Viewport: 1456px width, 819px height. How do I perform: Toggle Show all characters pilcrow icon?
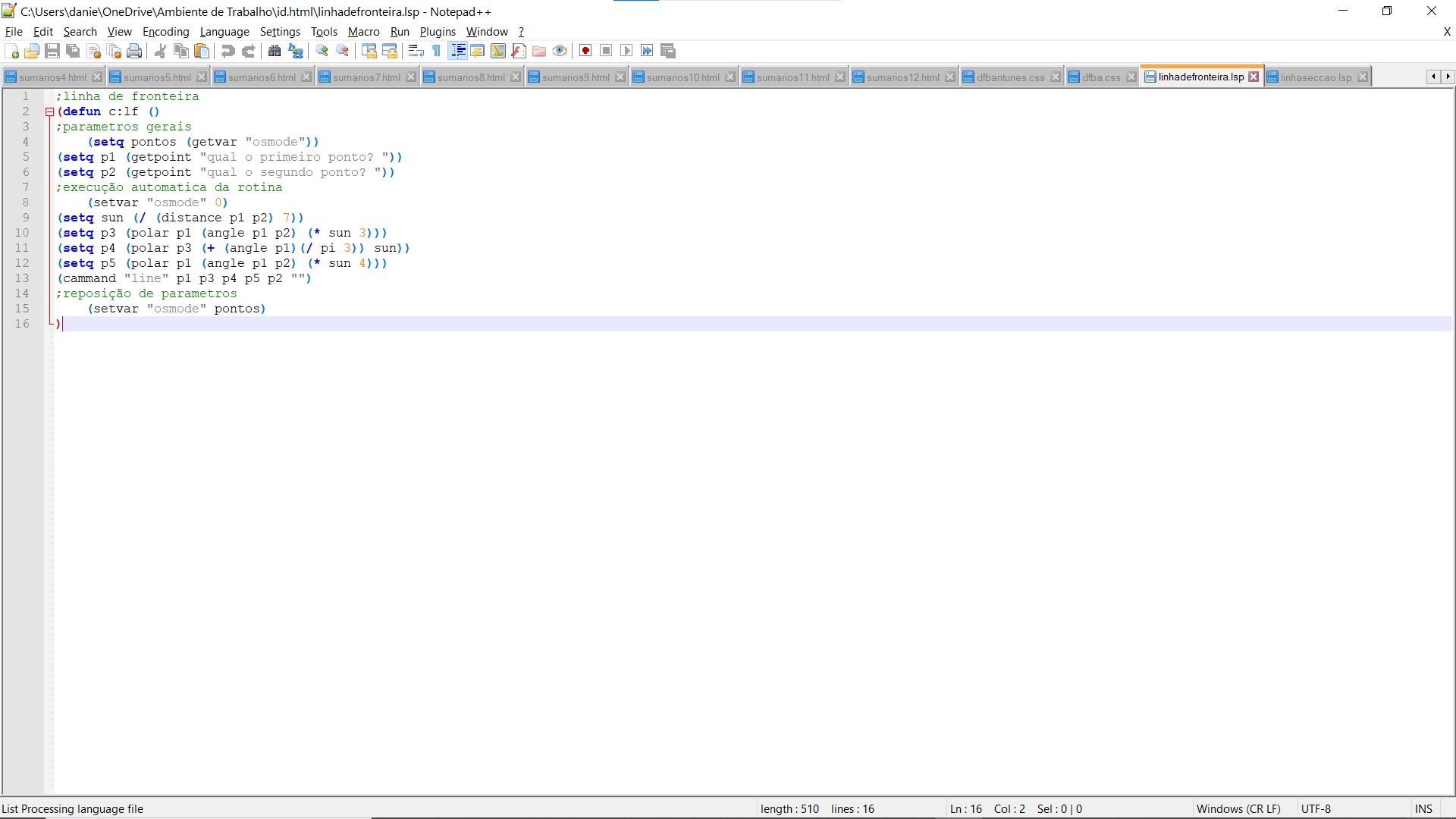(x=437, y=51)
